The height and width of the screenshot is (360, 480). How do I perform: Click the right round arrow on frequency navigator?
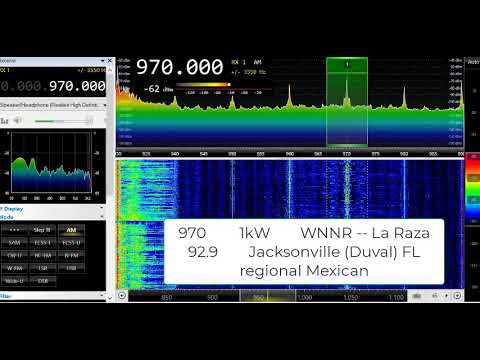pos(457,295)
